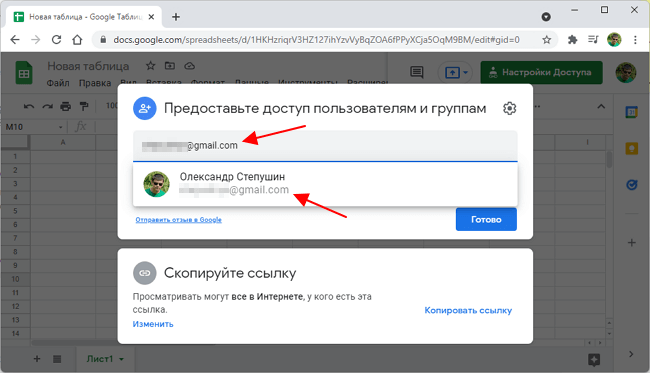
Task: Open Google Calendar side panel icon
Action: [x=631, y=112]
